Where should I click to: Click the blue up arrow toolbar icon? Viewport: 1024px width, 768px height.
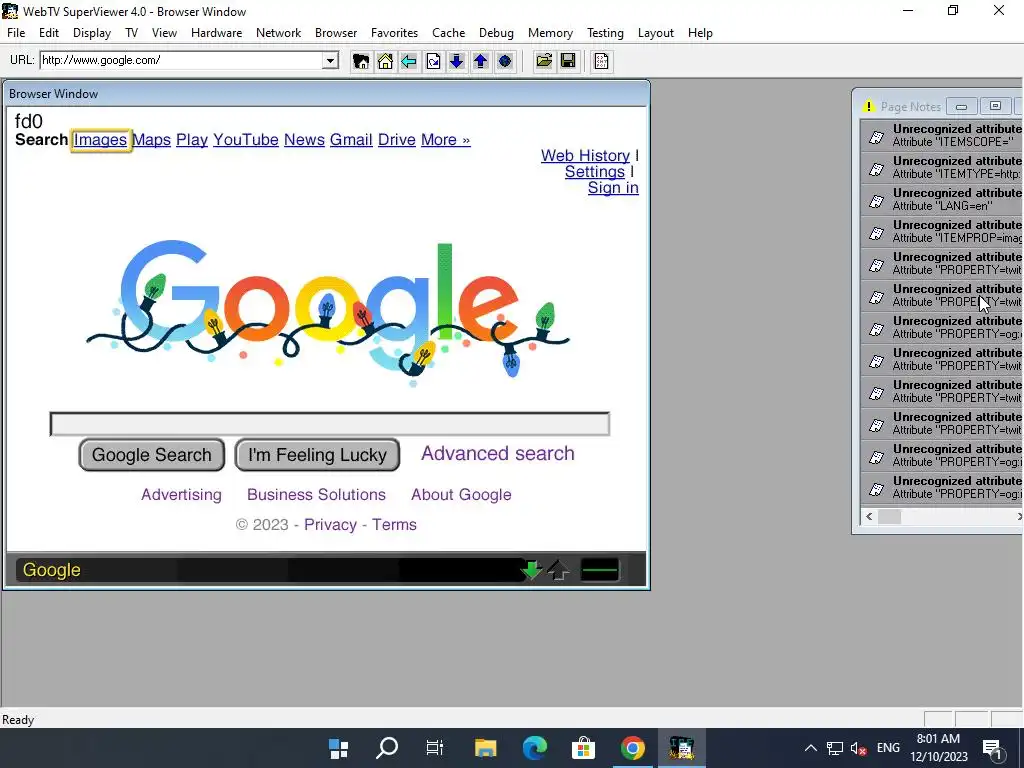pyautogui.click(x=481, y=61)
